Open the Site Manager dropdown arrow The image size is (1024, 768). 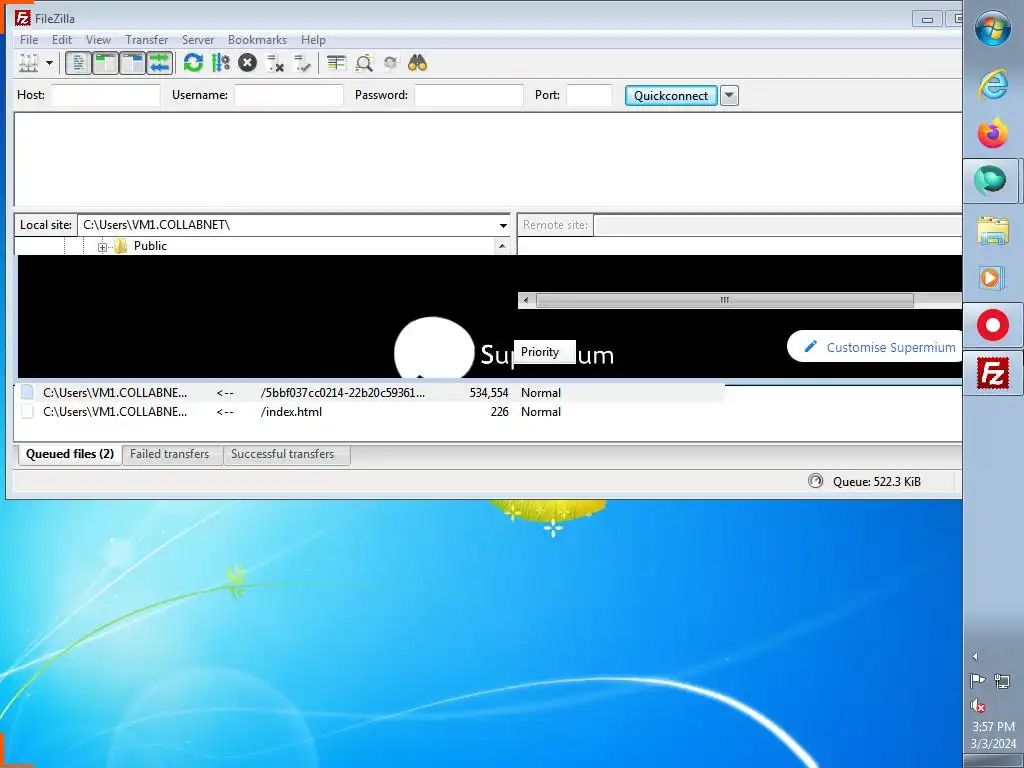click(x=49, y=63)
